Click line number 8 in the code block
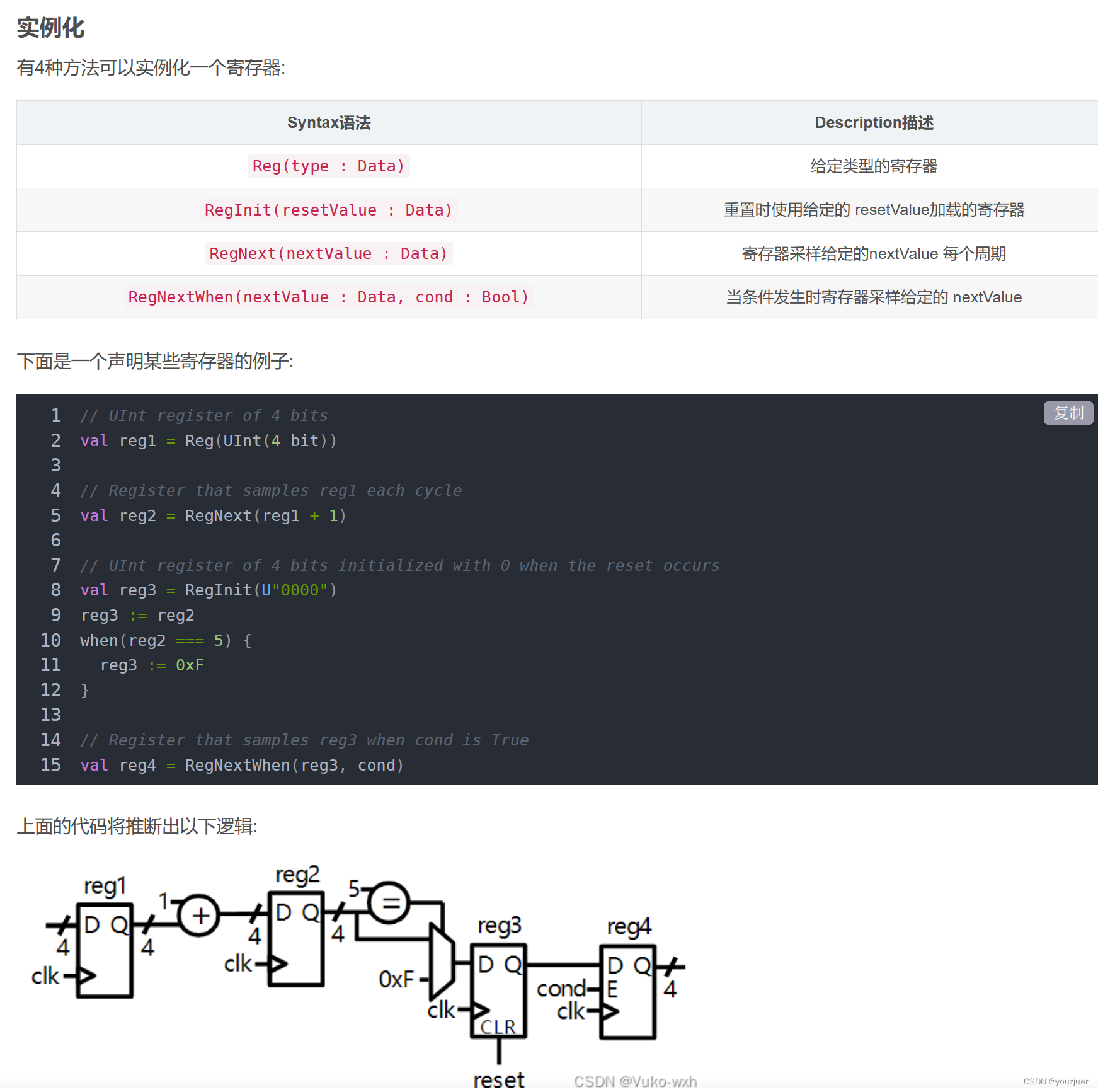The height and width of the screenshot is (1092, 1098). [55, 590]
